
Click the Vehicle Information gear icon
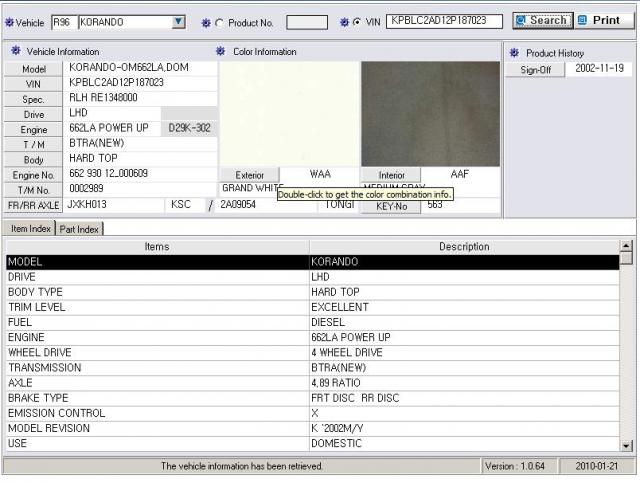16,51
